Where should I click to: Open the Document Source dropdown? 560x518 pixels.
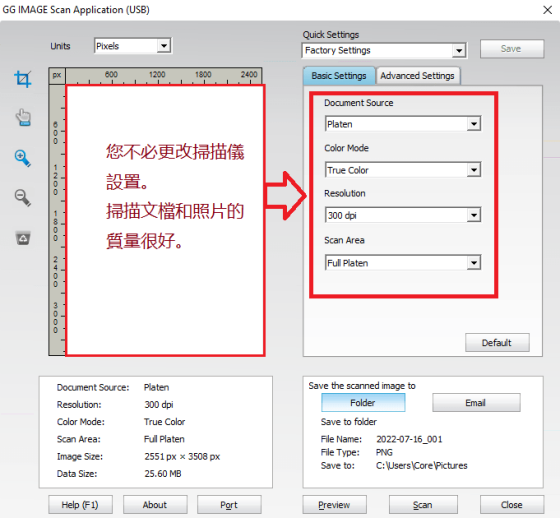coord(403,124)
